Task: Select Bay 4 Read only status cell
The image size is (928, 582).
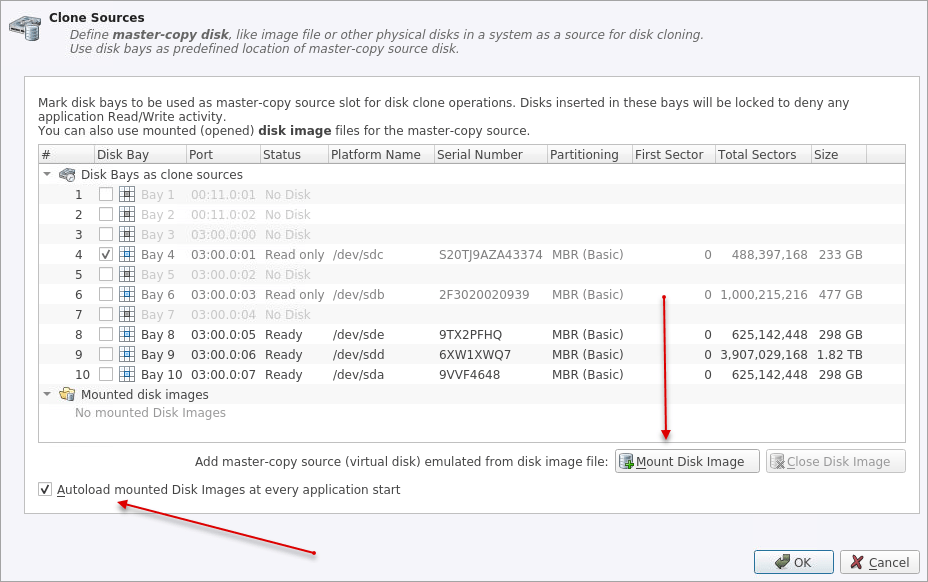Action: (294, 255)
